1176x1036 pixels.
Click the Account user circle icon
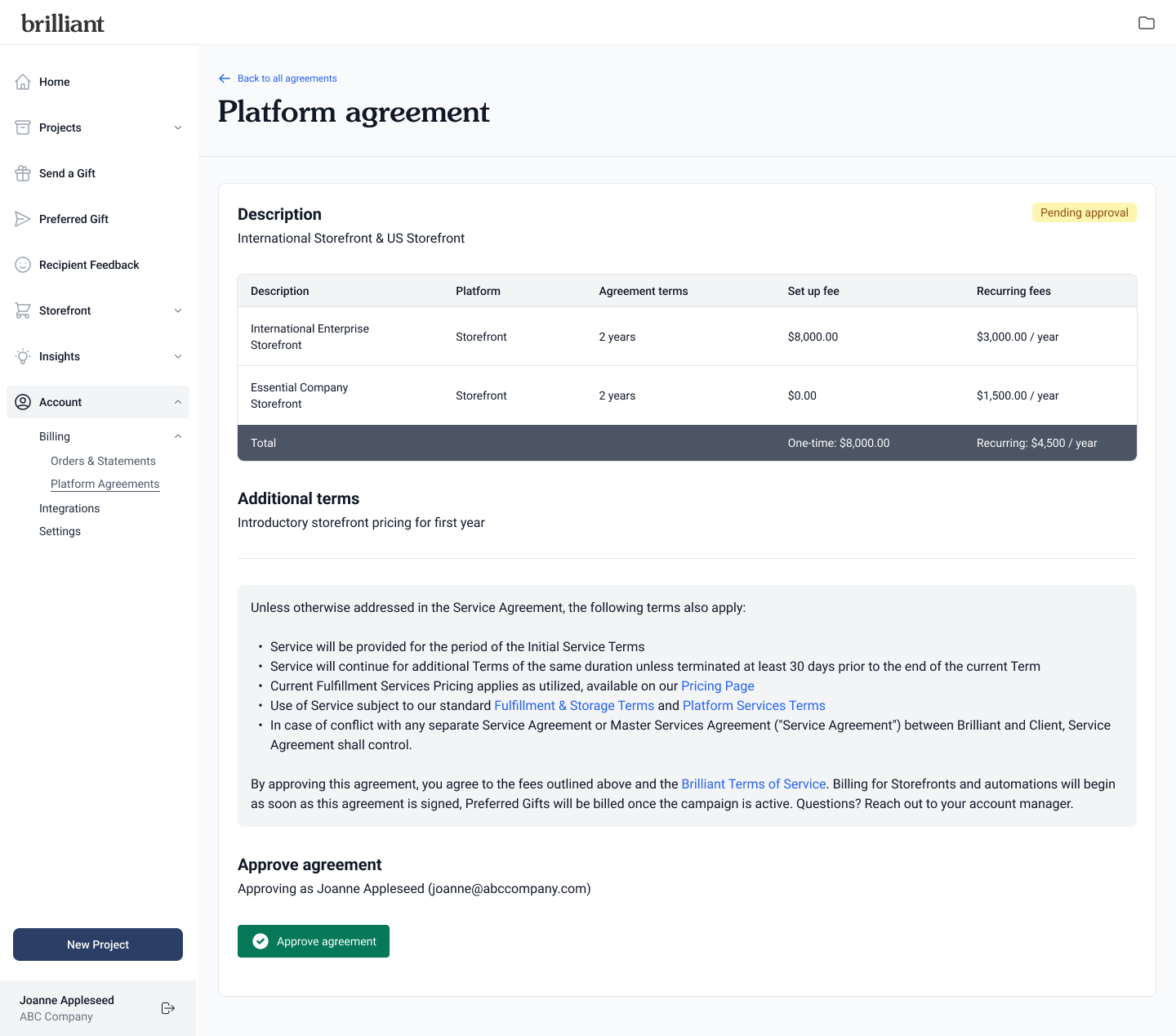pyautogui.click(x=23, y=402)
